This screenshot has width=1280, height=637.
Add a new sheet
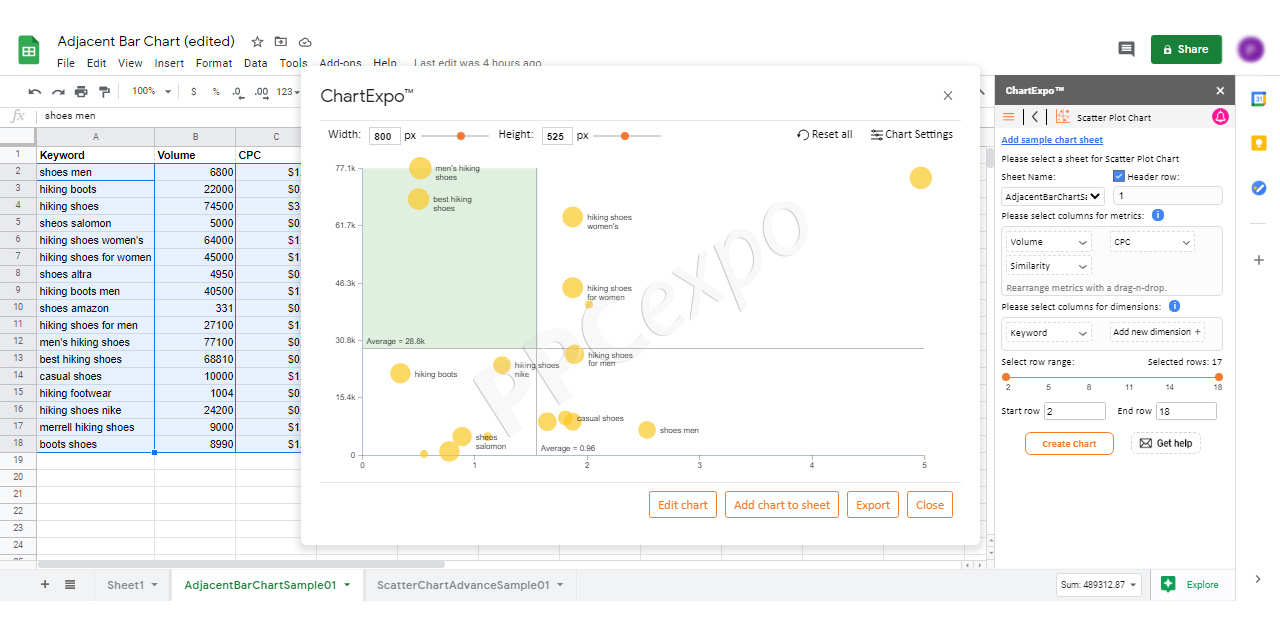(45, 584)
